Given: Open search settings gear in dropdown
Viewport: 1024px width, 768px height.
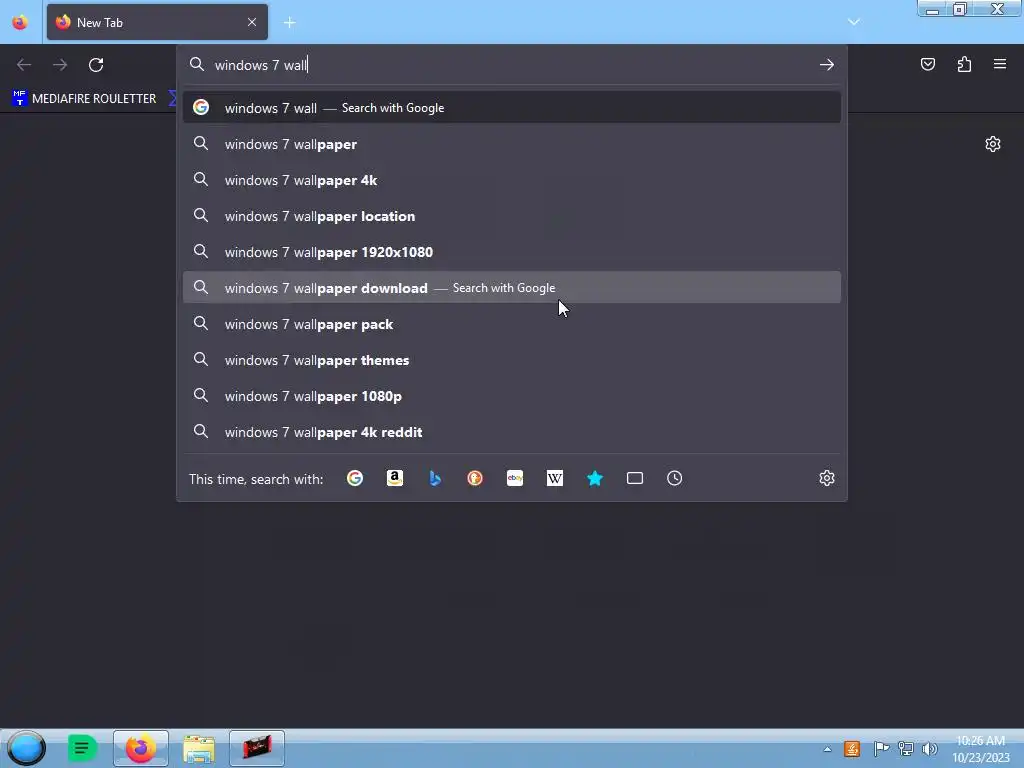Looking at the screenshot, I should (827, 478).
